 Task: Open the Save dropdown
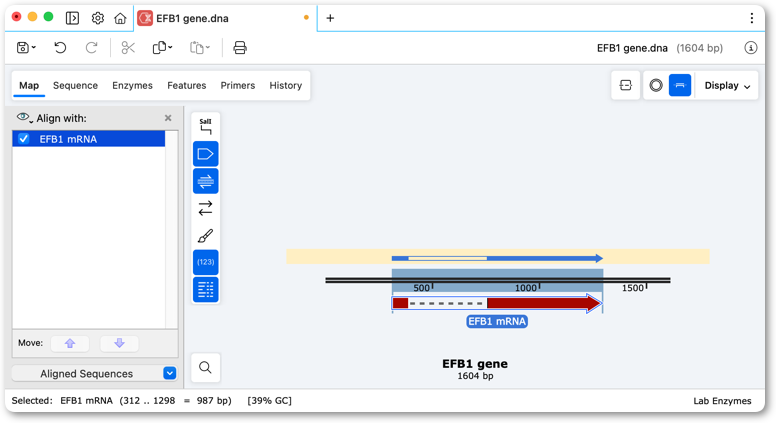coord(26,47)
